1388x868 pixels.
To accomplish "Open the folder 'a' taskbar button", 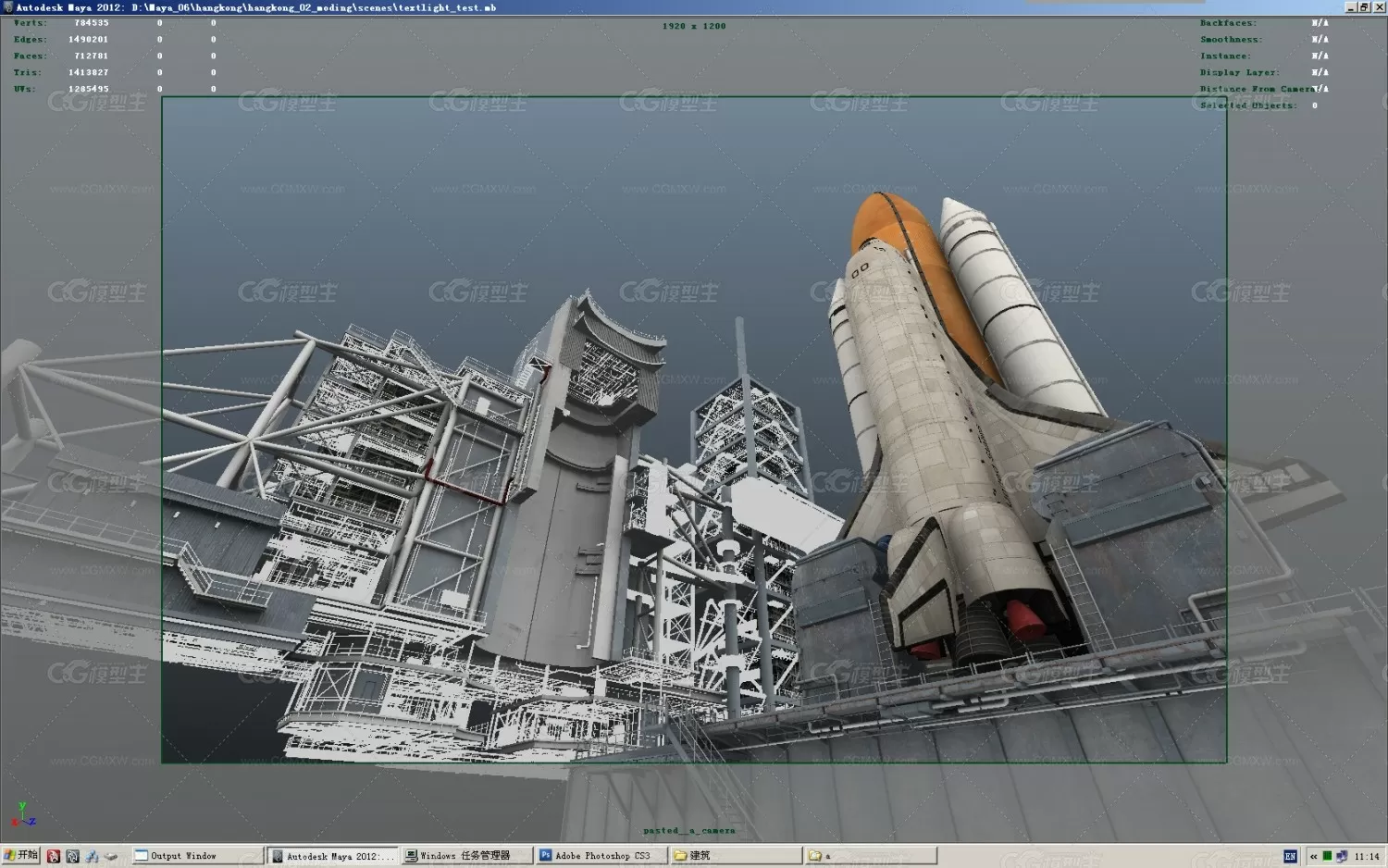I will point(871,856).
